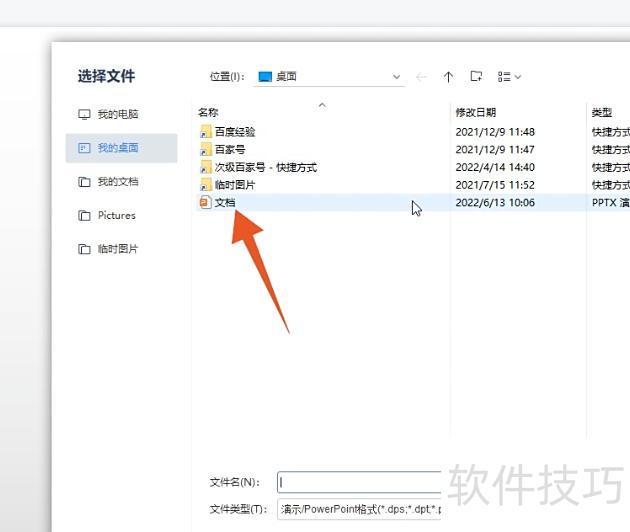Click the folder icon beside sidebar 临时图片
The height and width of the screenshot is (532, 630).
pyautogui.click(x=84, y=249)
